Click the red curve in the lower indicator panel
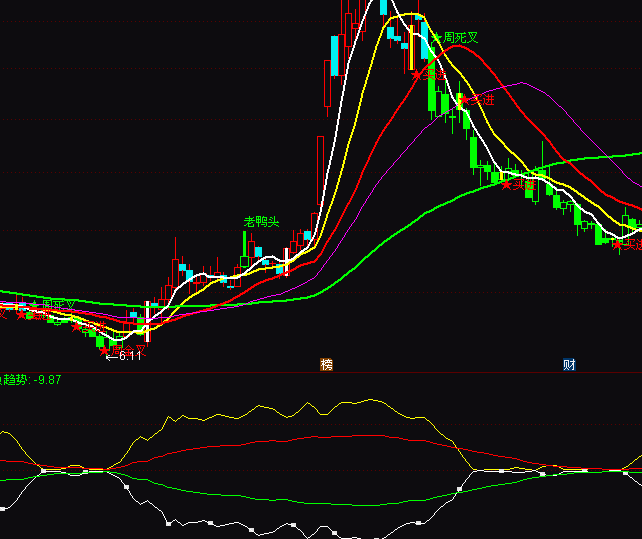 tap(300, 439)
